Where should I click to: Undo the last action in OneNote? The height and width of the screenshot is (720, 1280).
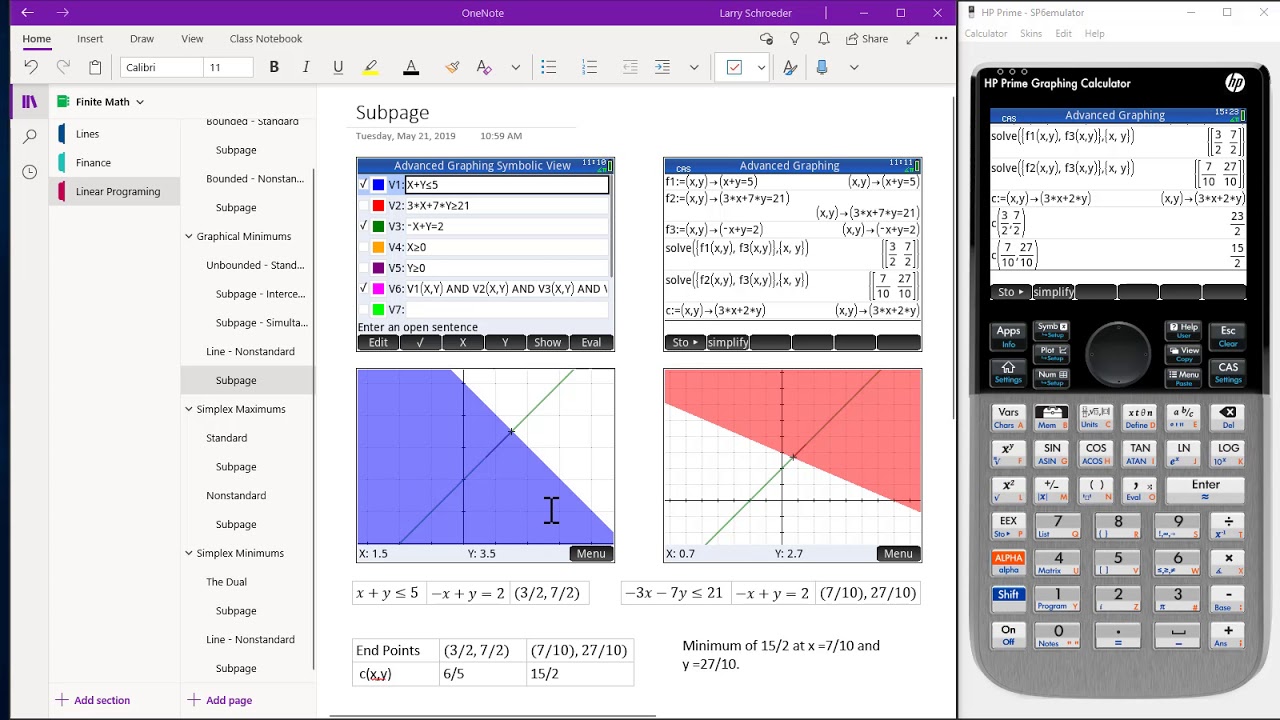point(31,67)
